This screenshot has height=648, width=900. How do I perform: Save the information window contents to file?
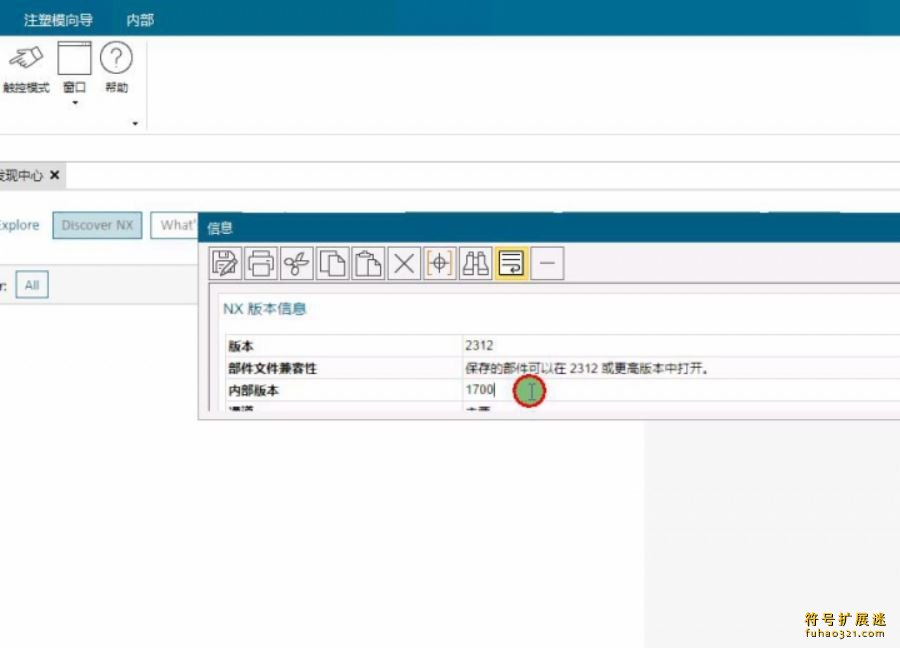(224, 263)
